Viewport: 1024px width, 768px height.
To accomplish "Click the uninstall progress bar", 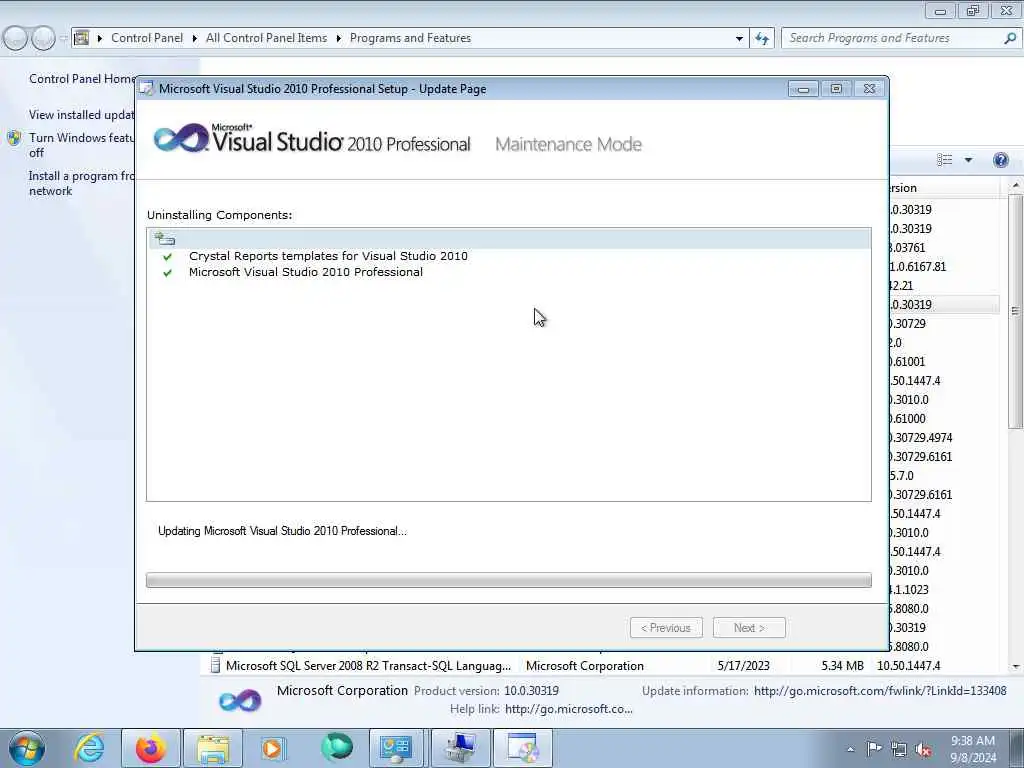I will pyautogui.click(x=509, y=580).
